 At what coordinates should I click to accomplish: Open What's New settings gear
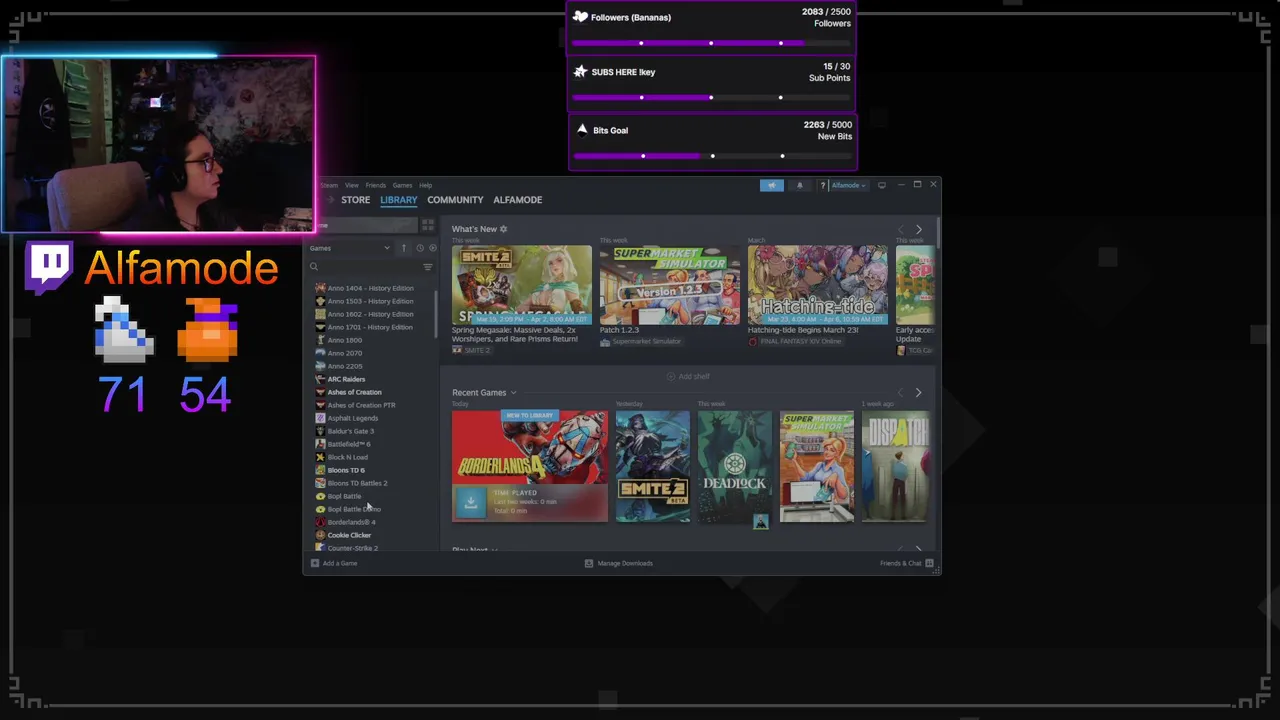click(x=503, y=229)
